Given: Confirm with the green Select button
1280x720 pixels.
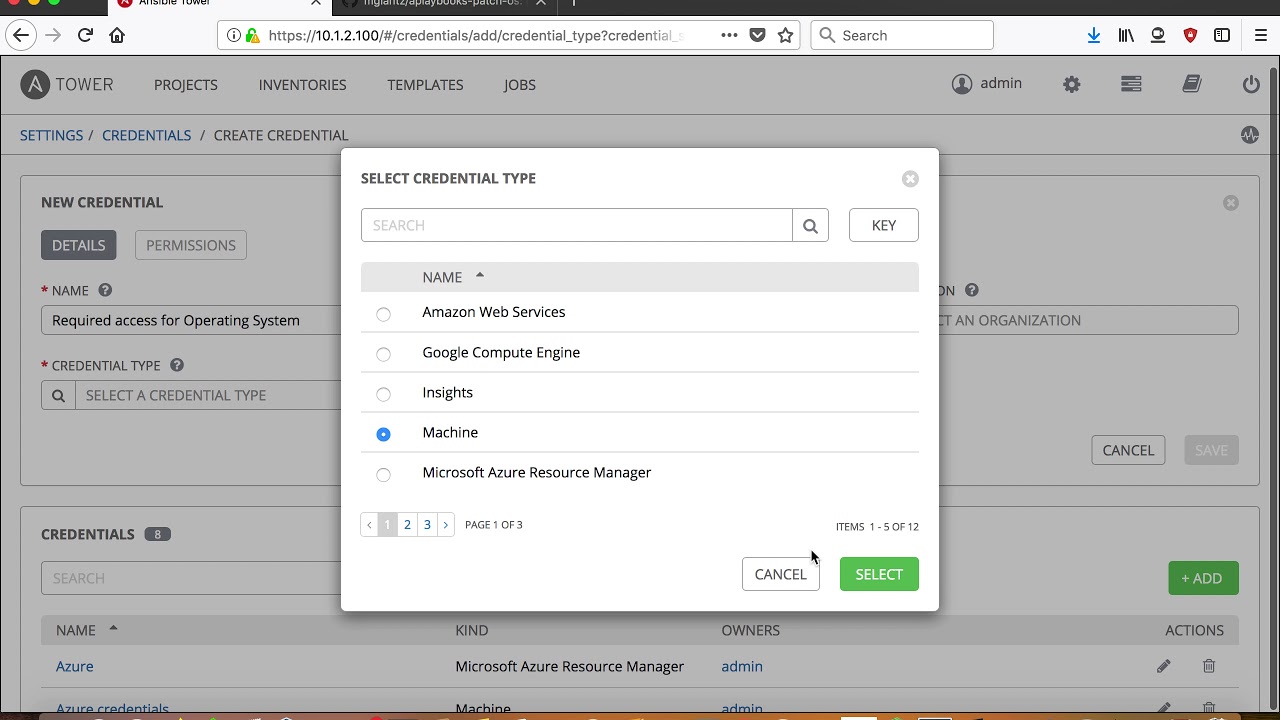Looking at the screenshot, I should tap(879, 574).
